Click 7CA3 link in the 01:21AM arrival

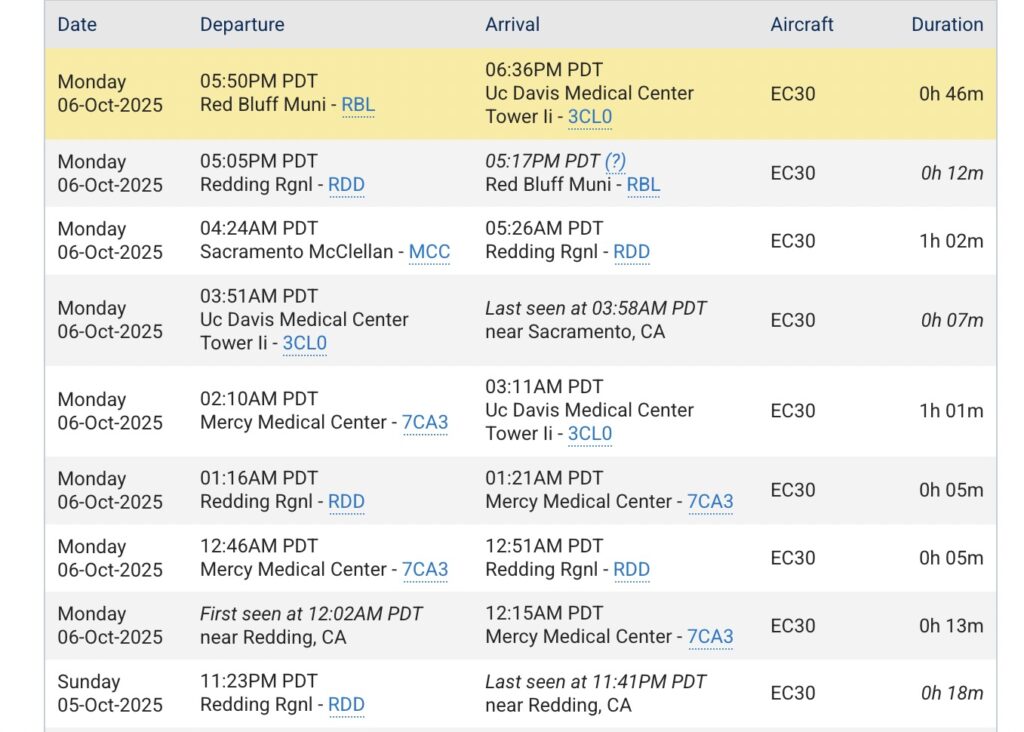click(709, 501)
